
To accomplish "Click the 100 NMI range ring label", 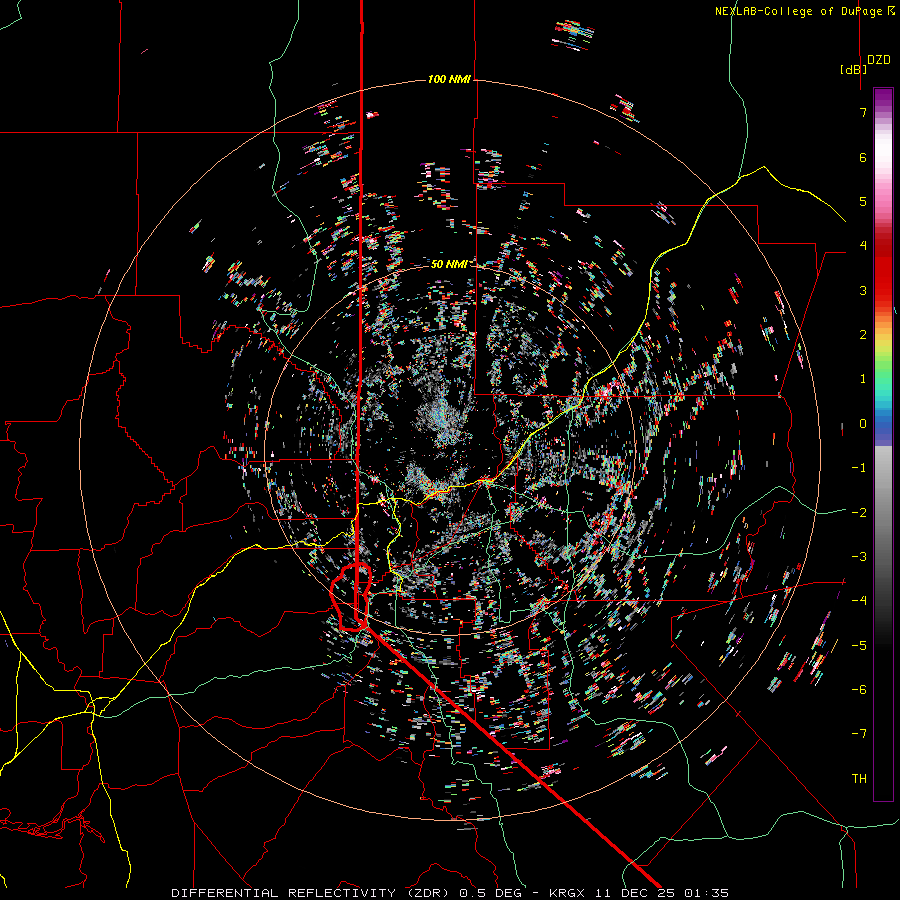I will pos(449,79).
